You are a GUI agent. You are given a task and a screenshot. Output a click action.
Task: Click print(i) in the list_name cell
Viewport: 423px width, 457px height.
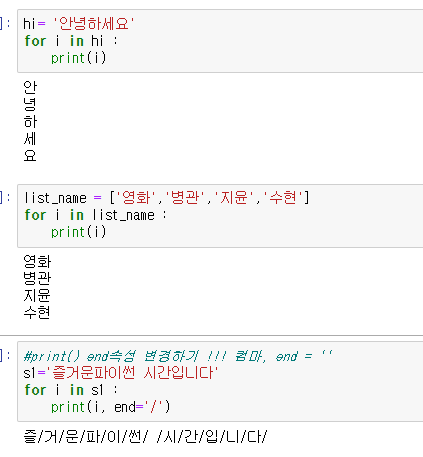coord(78,232)
